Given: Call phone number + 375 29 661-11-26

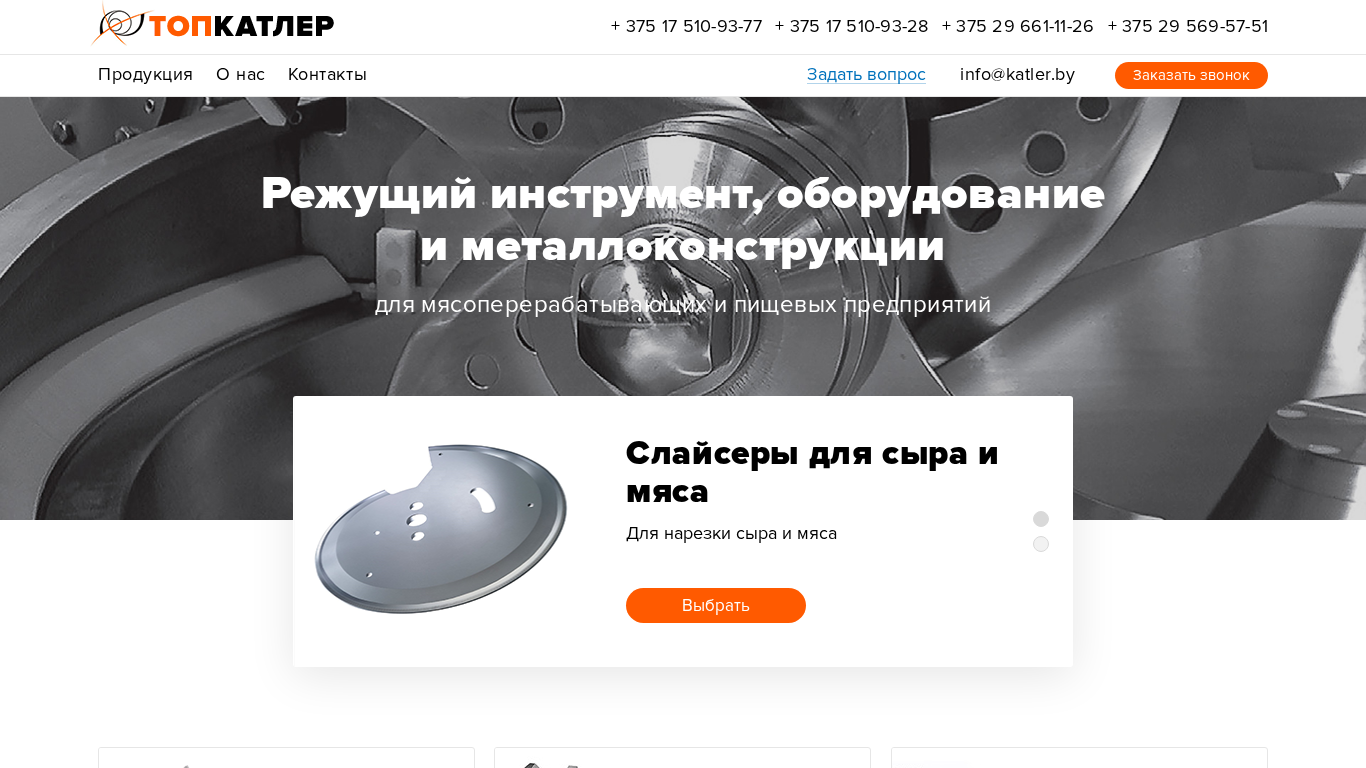Looking at the screenshot, I should coord(1017,27).
